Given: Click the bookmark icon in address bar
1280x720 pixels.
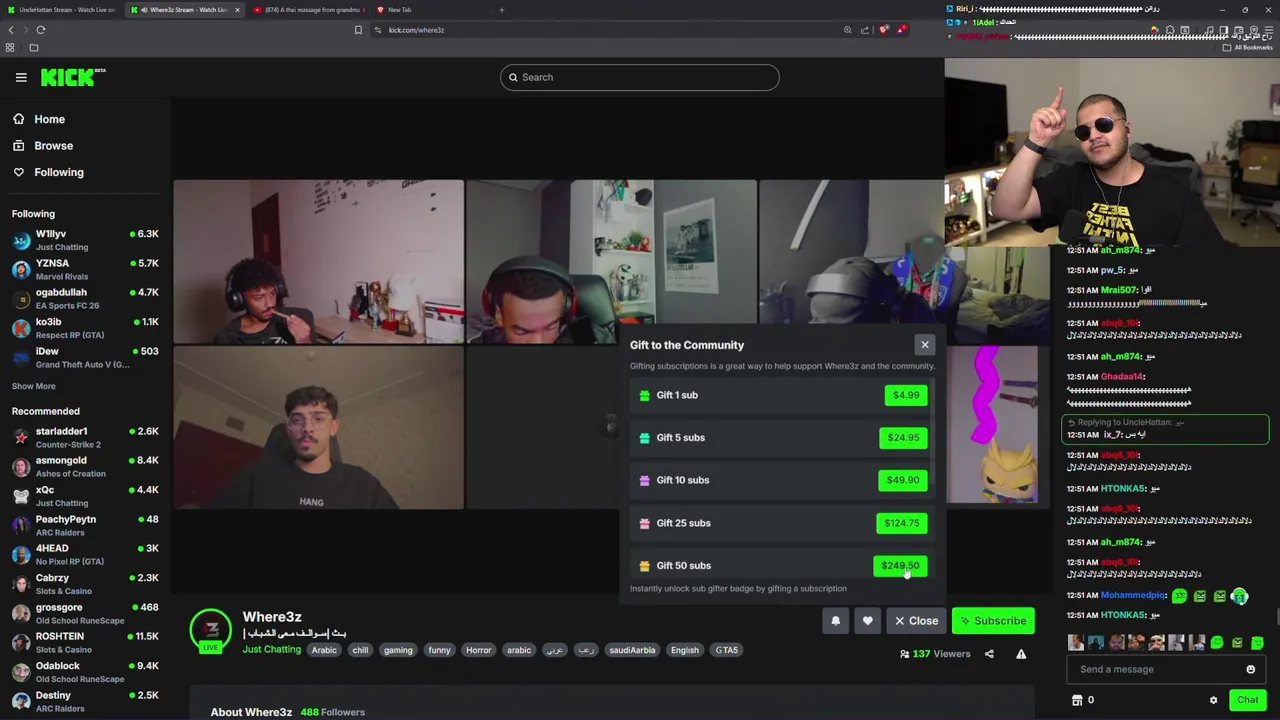Looking at the screenshot, I should click(x=358, y=30).
